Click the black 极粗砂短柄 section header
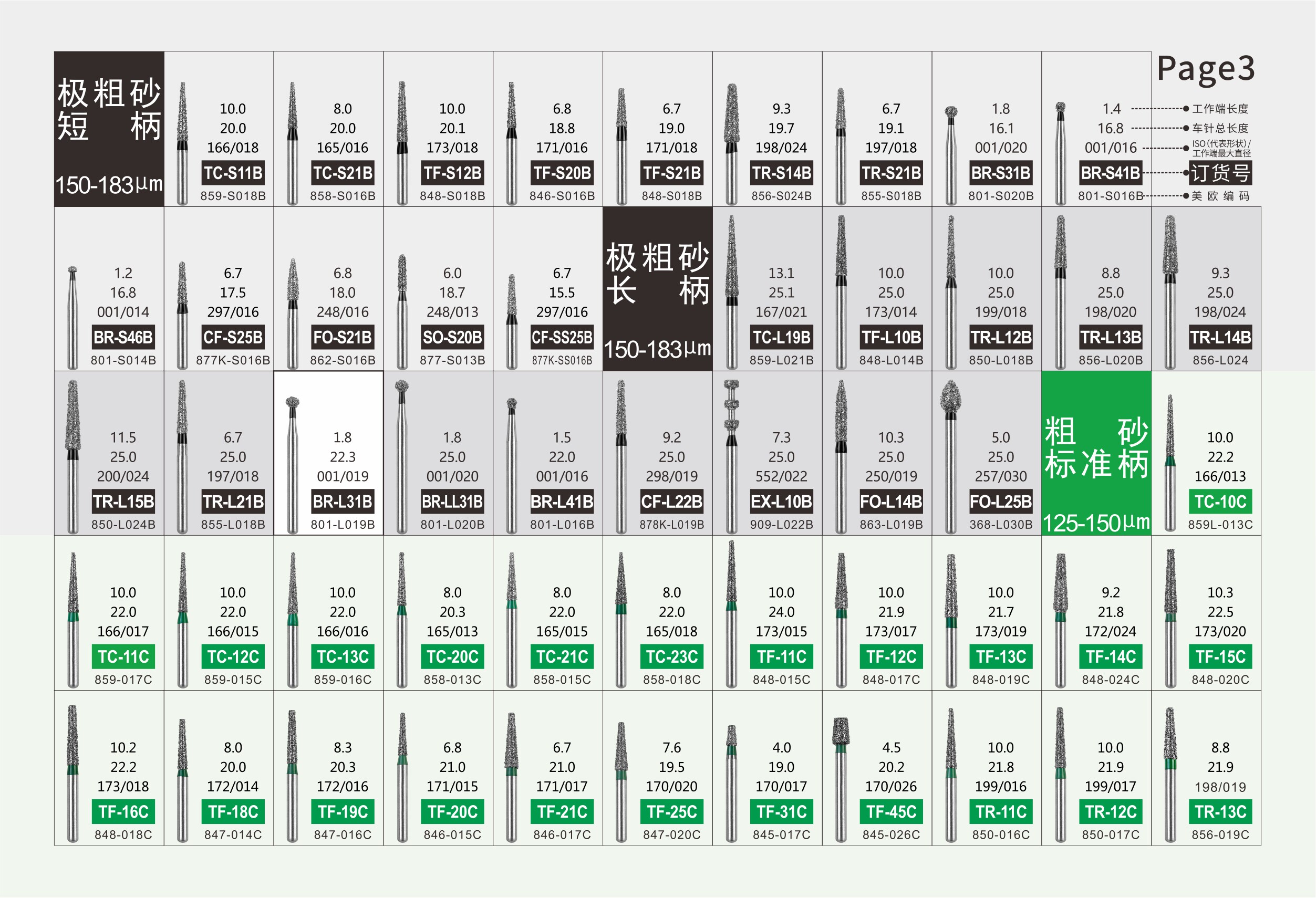This screenshot has height=898, width=1316. coord(109,129)
